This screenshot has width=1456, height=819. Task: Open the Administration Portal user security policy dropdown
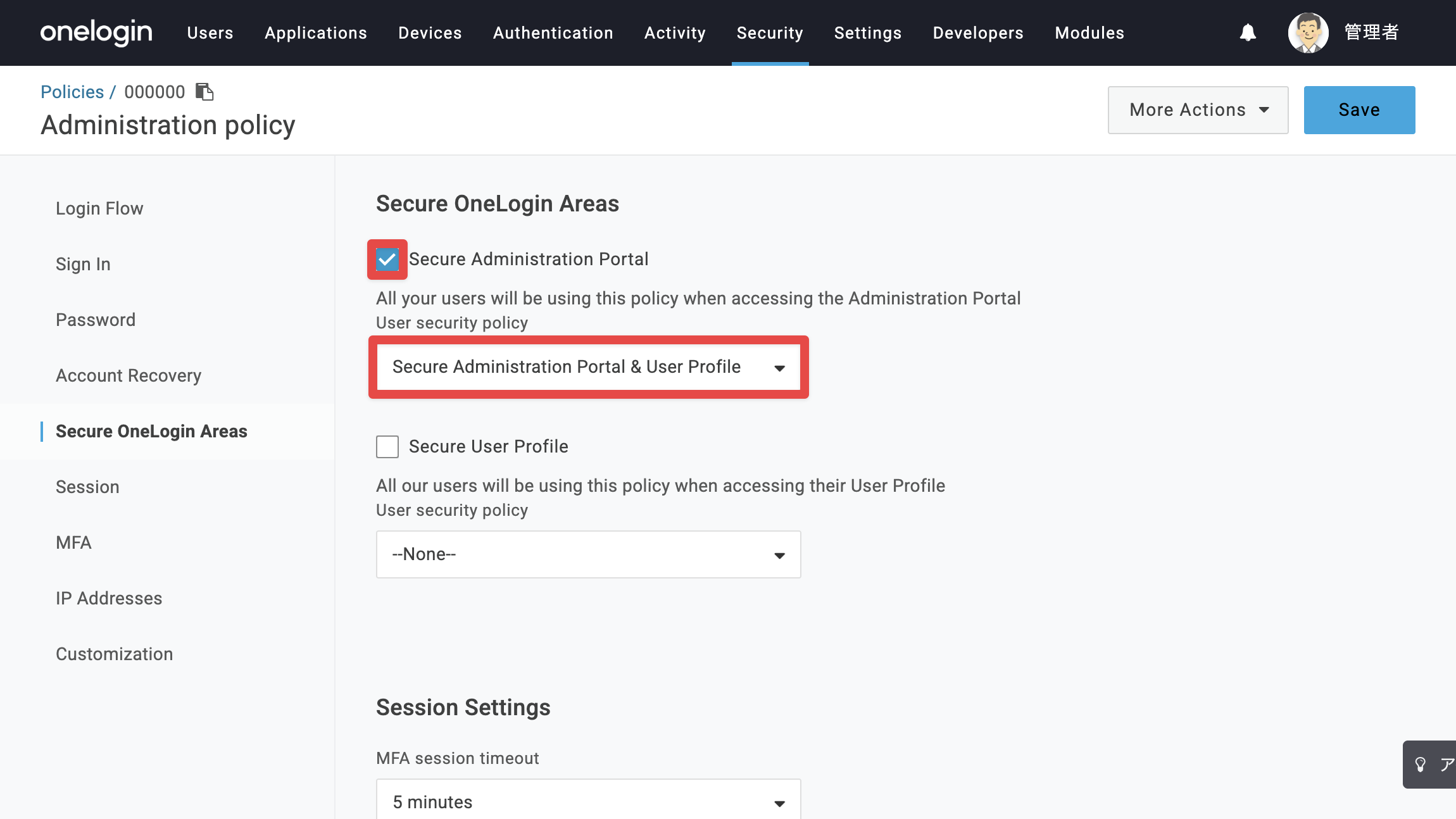coord(589,367)
